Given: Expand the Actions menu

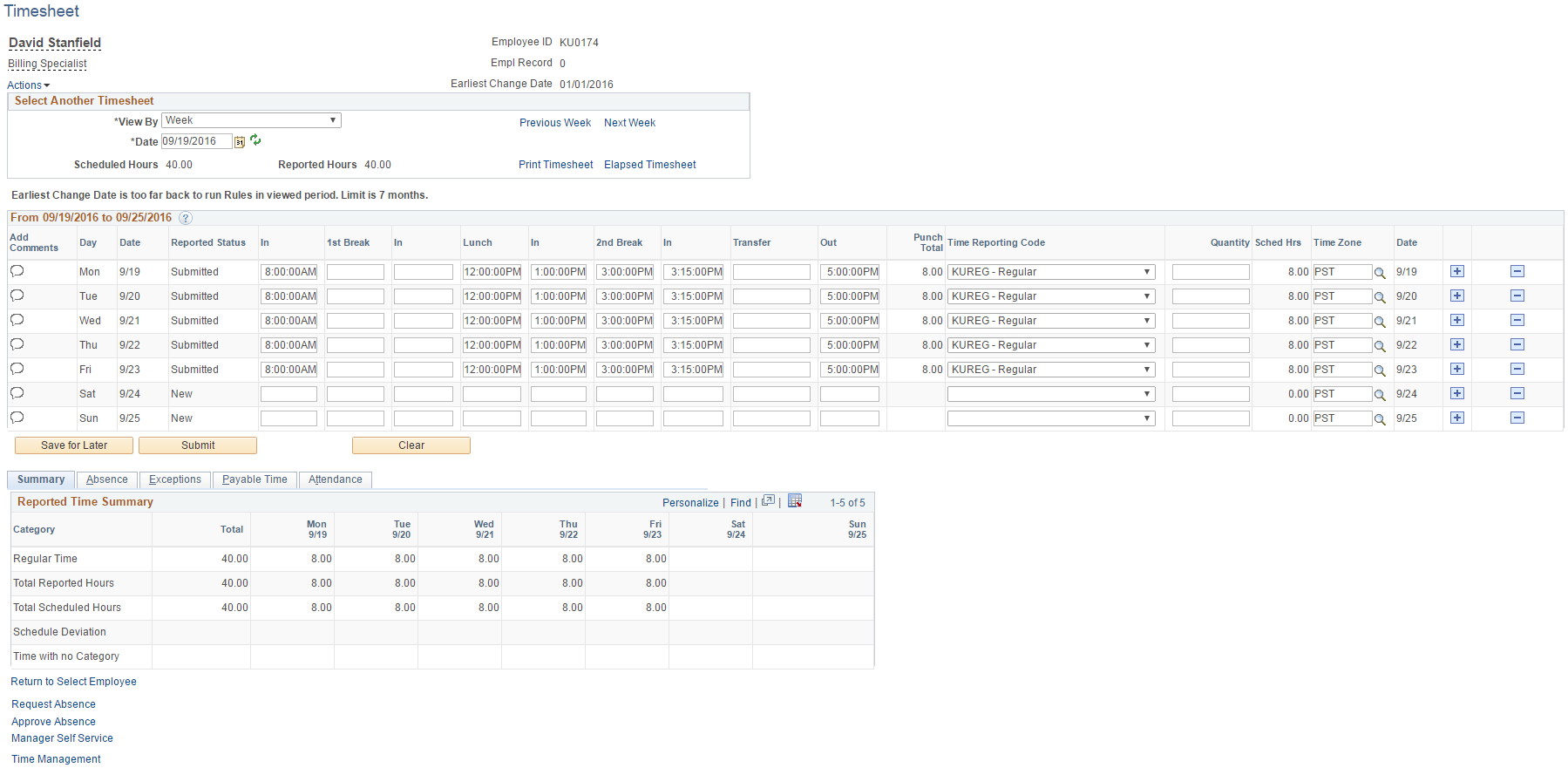Looking at the screenshot, I should tap(28, 85).
